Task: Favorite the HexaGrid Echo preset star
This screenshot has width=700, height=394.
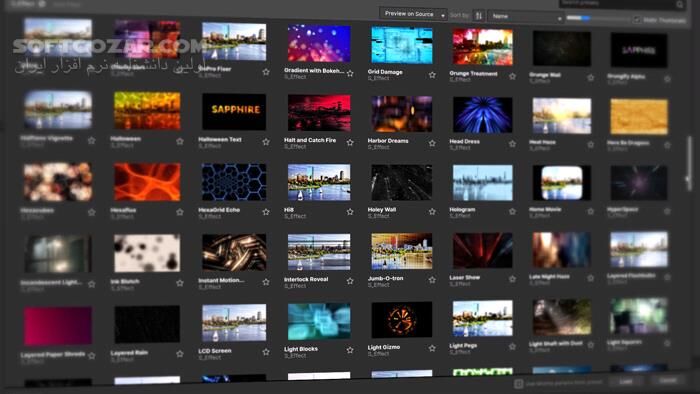Action: point(266,212)
